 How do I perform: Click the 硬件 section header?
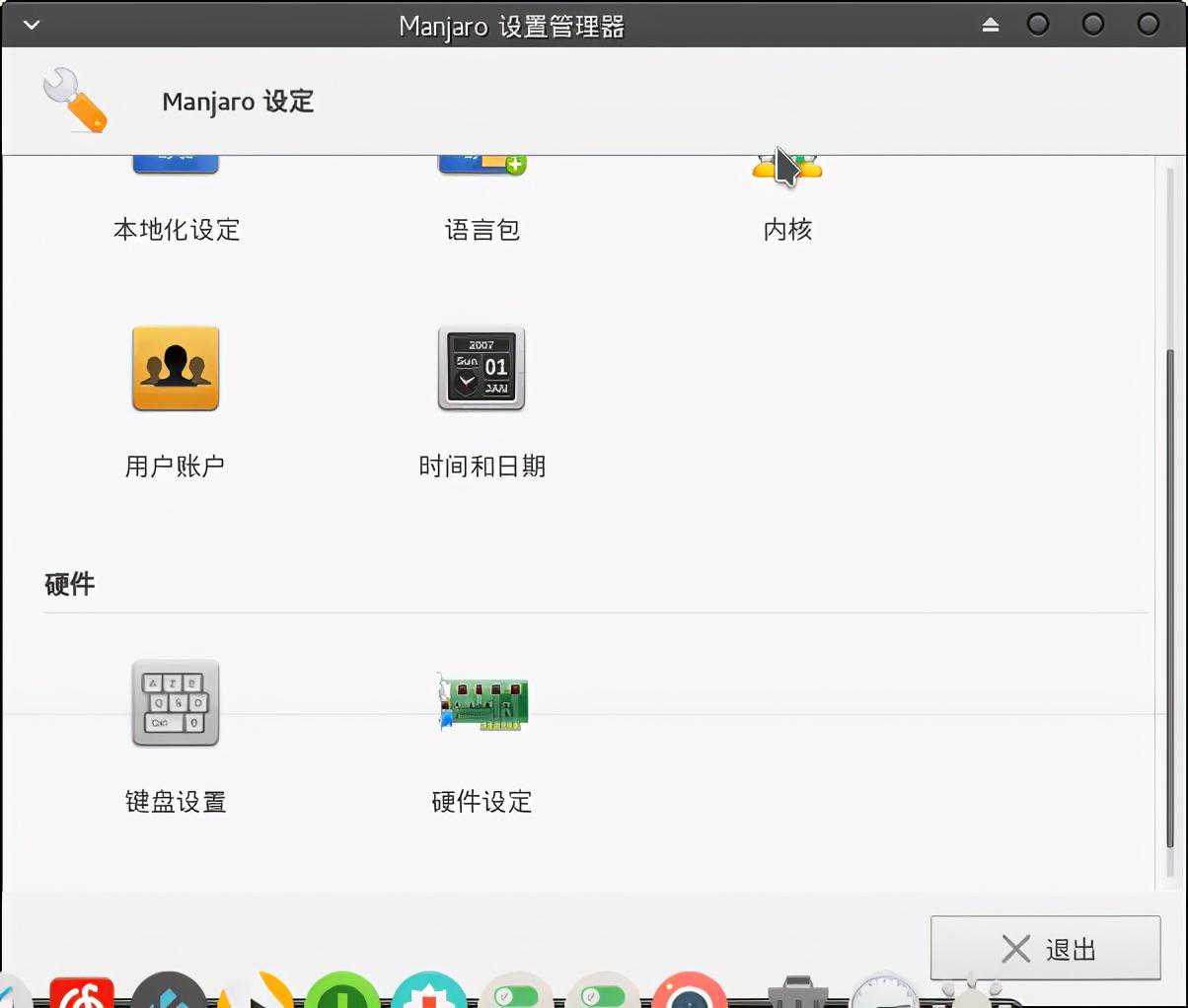(x=70, y=584)
